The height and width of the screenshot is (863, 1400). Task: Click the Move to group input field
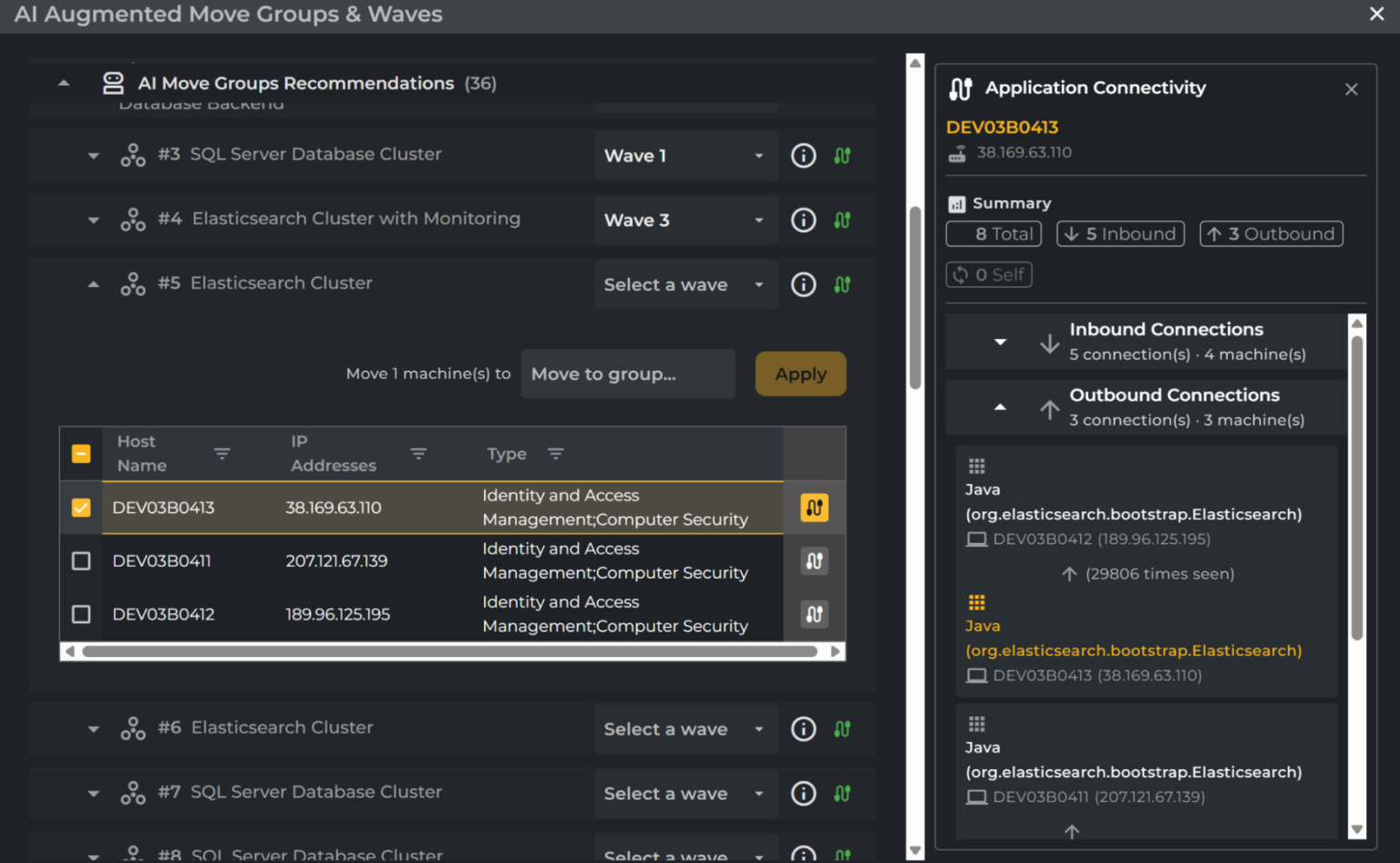628,374
